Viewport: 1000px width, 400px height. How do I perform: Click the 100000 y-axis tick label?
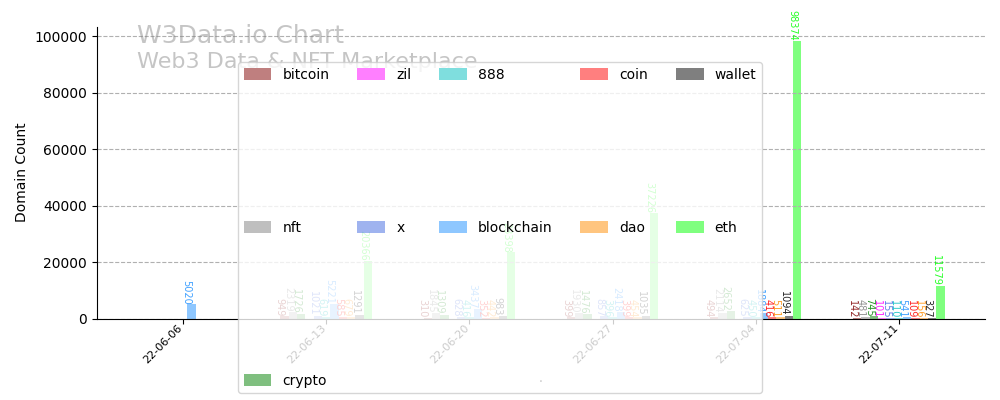tap(62, 37)
